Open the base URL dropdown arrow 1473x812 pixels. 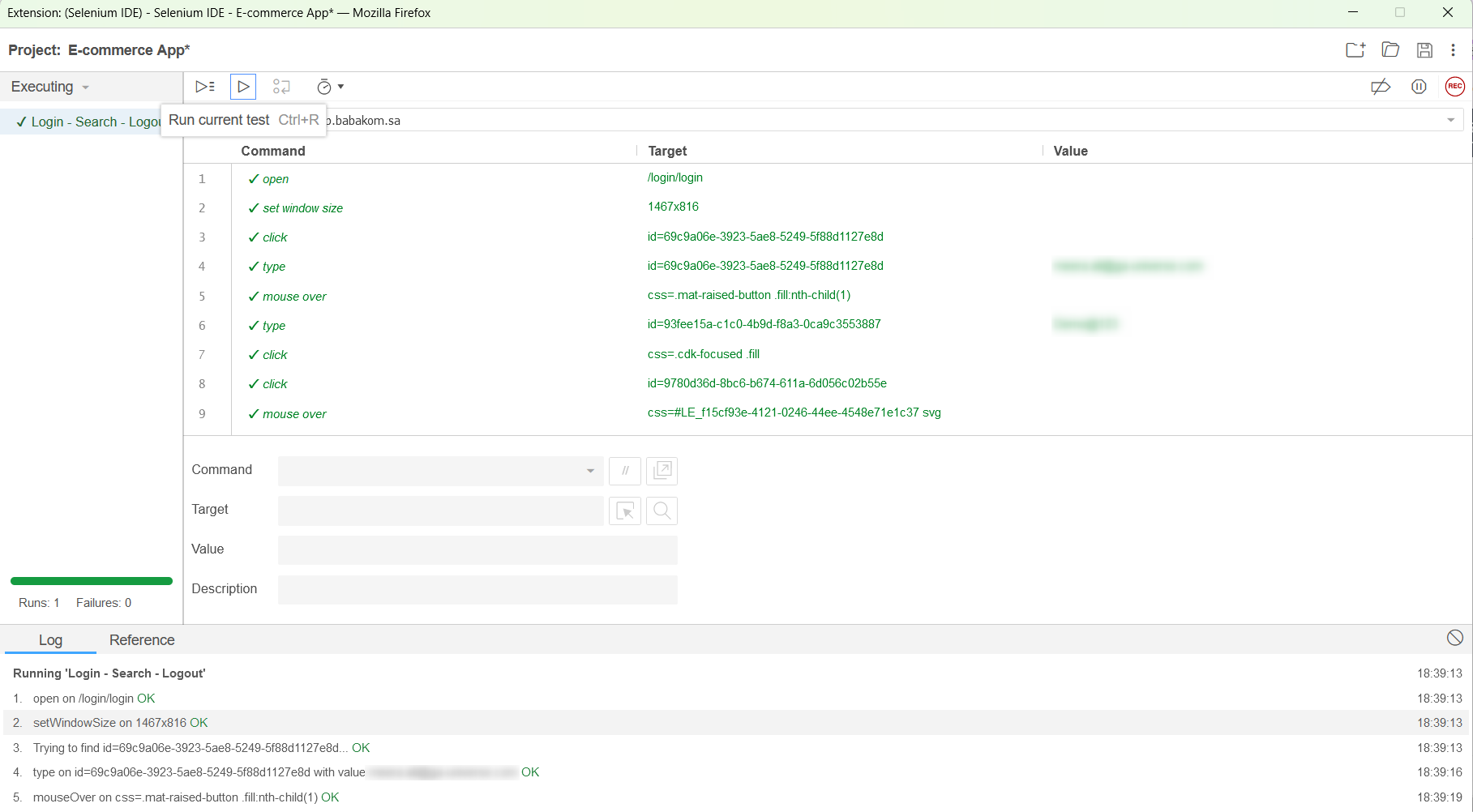[1450, 120]
